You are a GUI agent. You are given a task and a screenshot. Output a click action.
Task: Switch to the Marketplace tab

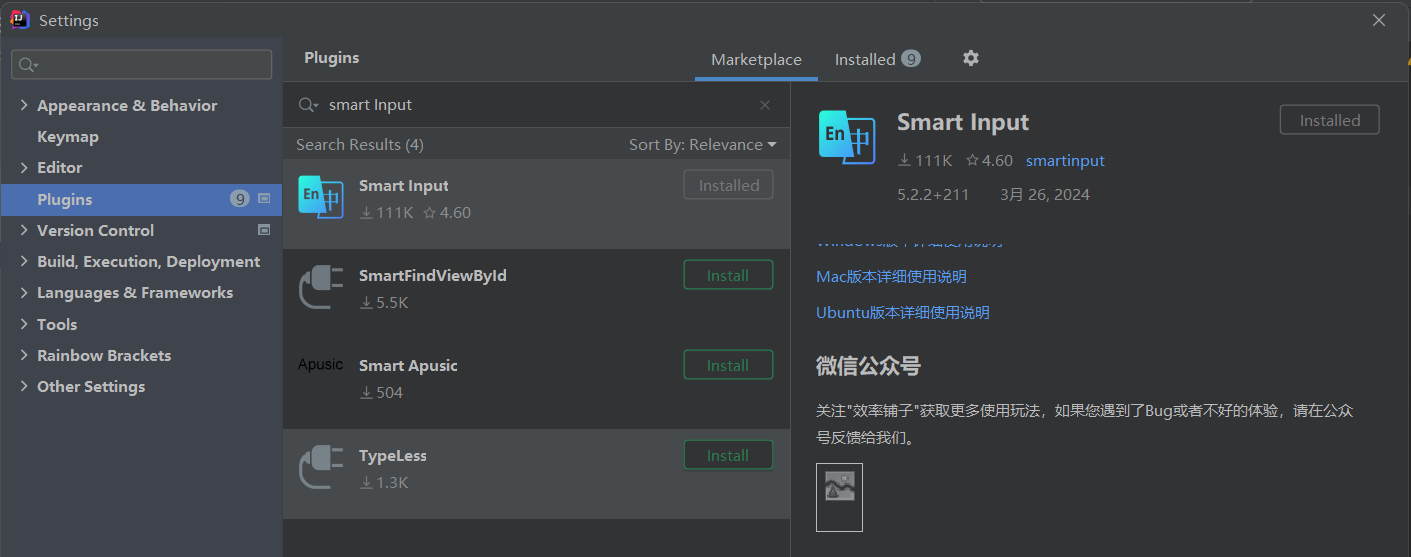756,60
